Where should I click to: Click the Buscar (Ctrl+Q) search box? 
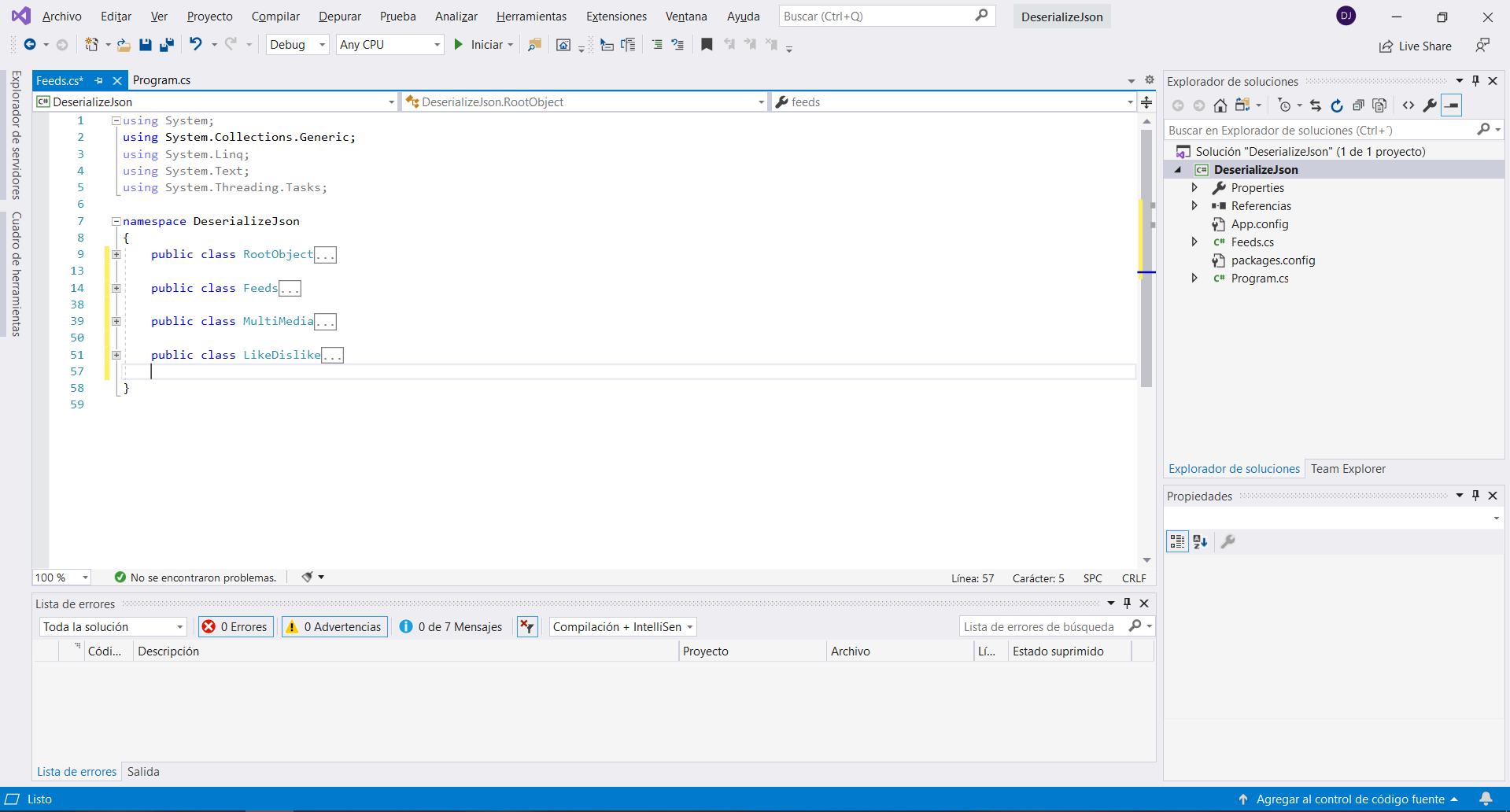pos(877,17)
